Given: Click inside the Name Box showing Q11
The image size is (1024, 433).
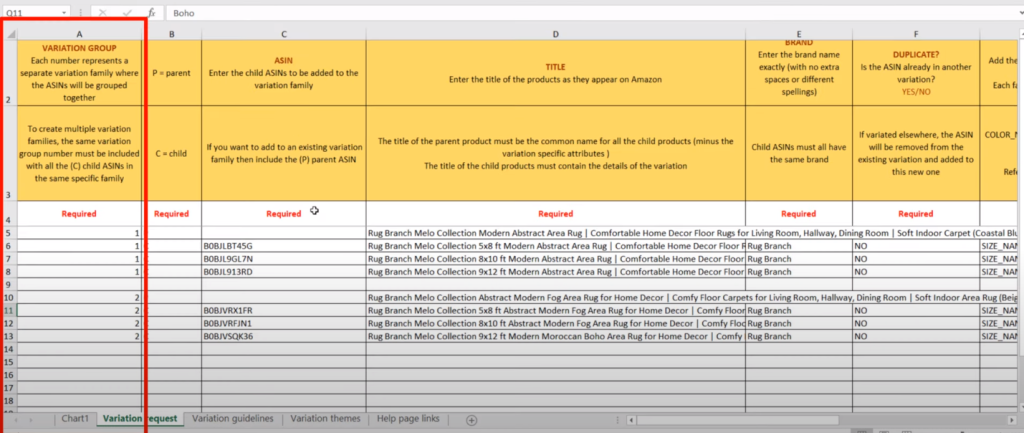Looking at the screenshot, I should [31, 12].
